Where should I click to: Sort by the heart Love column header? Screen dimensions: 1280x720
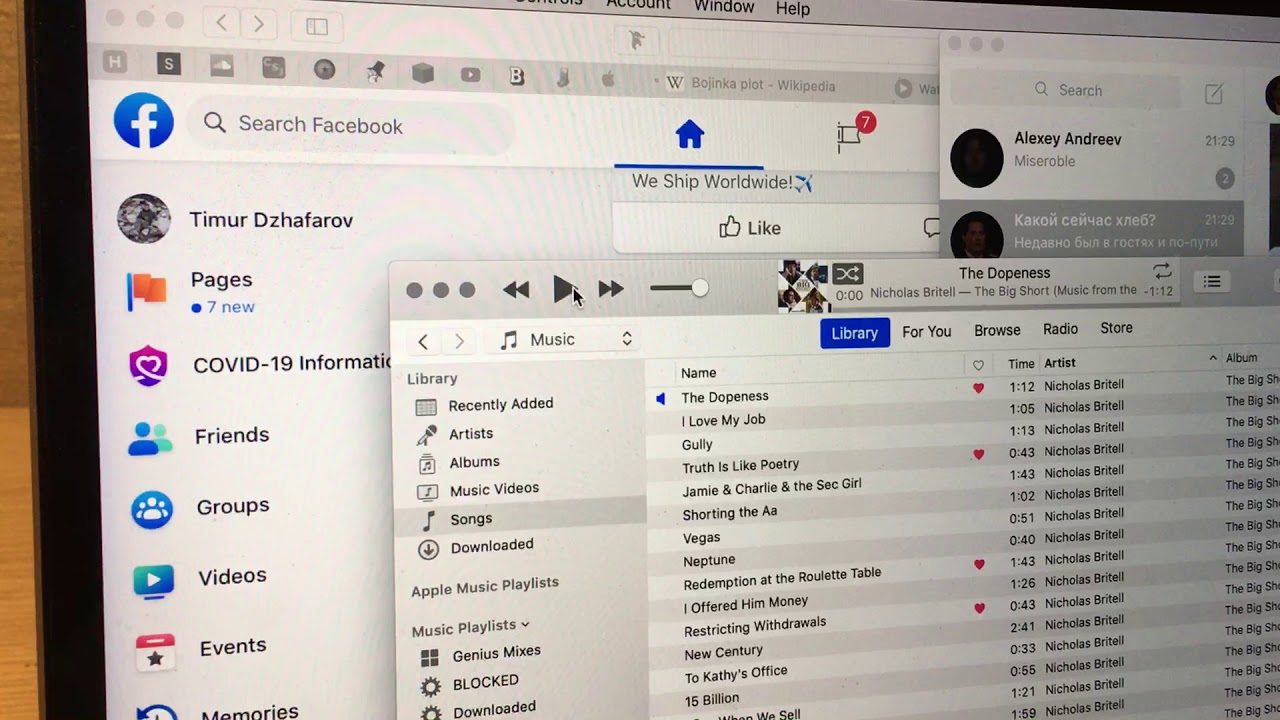click(978, 365)
